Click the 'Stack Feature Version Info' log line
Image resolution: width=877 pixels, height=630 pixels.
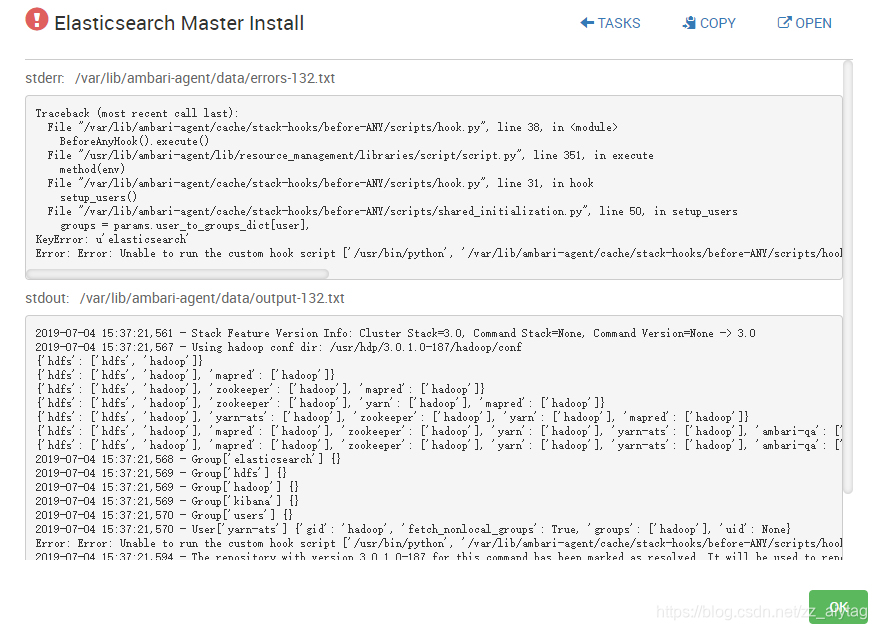tap(395, 333)
